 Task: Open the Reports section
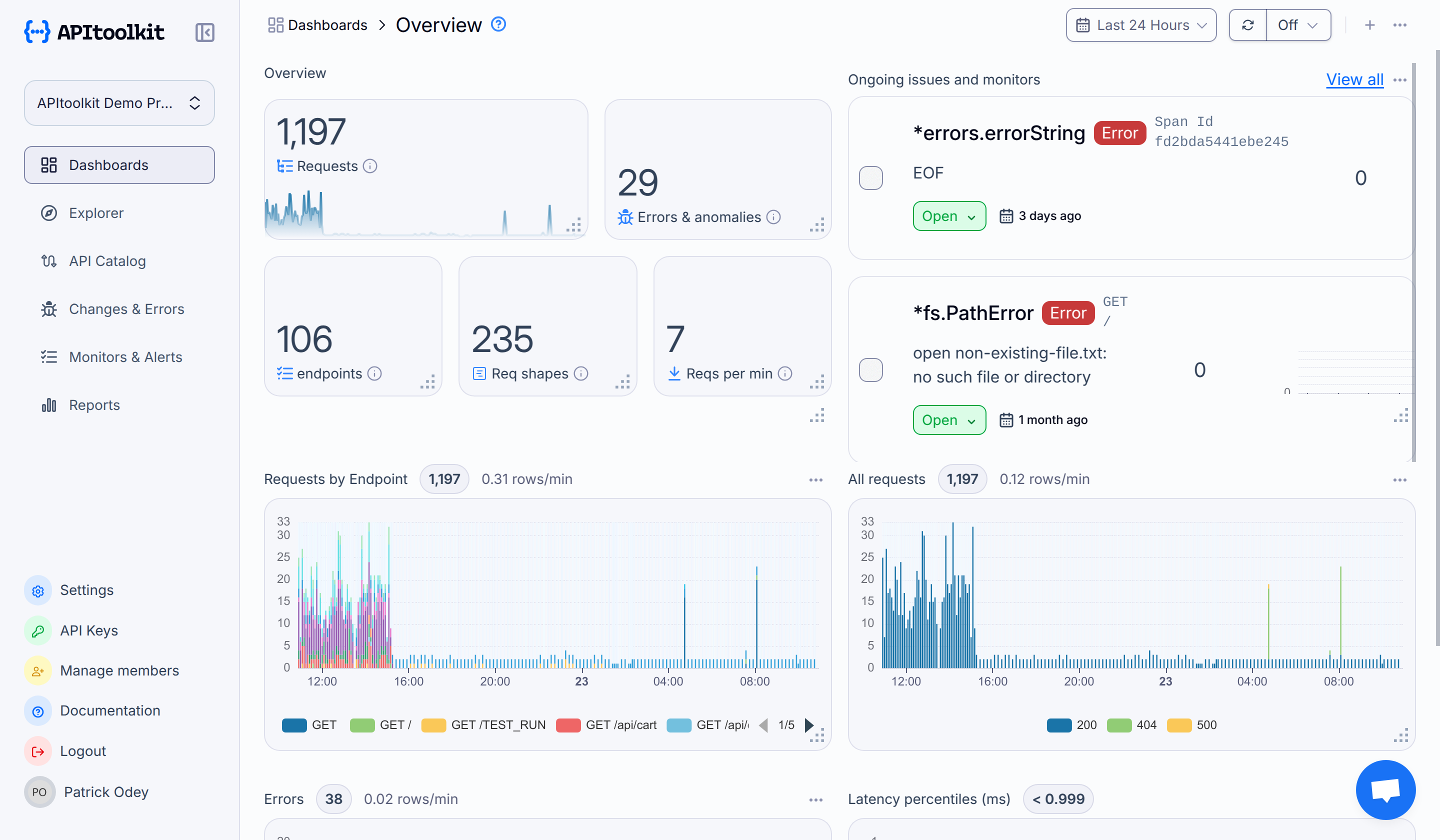pyautogui.click(x=94, y=404)
